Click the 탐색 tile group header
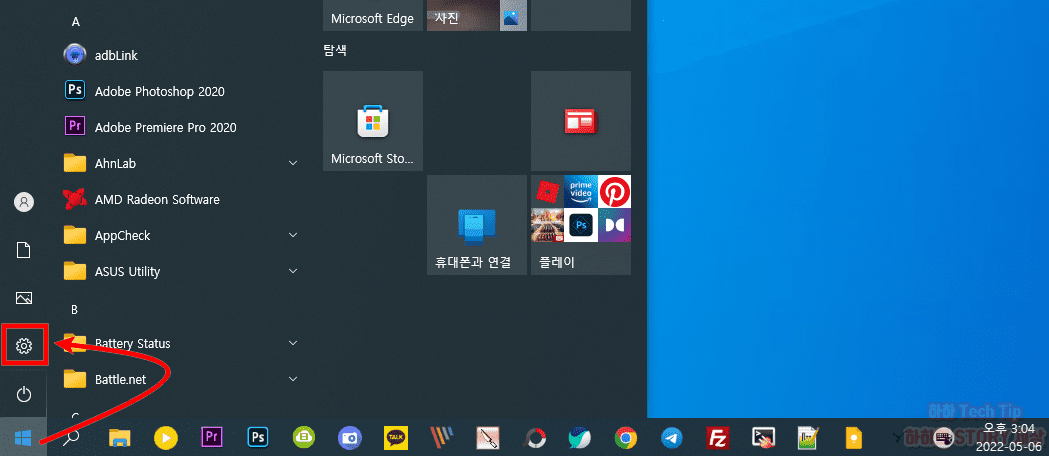1049x456 pixels. click(335, 50)
